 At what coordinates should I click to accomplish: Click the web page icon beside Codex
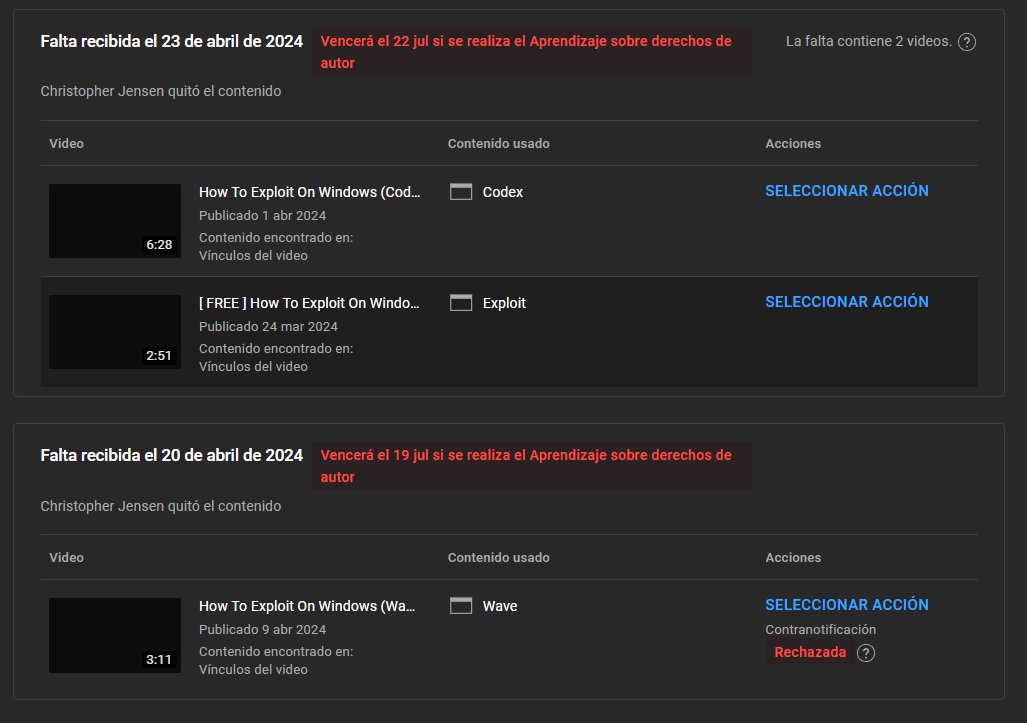[x=461, y=192]
